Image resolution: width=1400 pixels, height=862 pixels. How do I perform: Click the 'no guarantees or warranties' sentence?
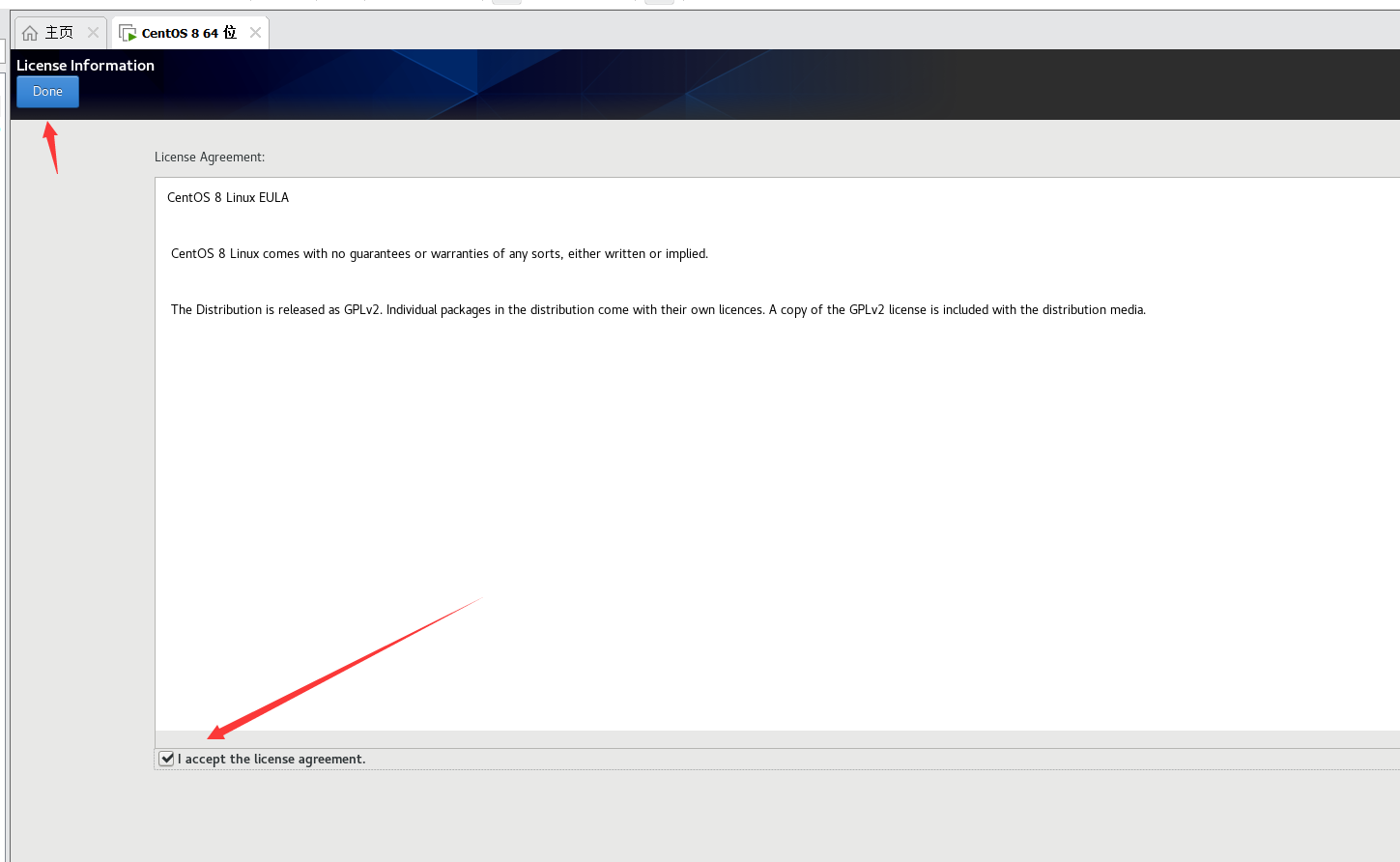click(x=440, y=253)
